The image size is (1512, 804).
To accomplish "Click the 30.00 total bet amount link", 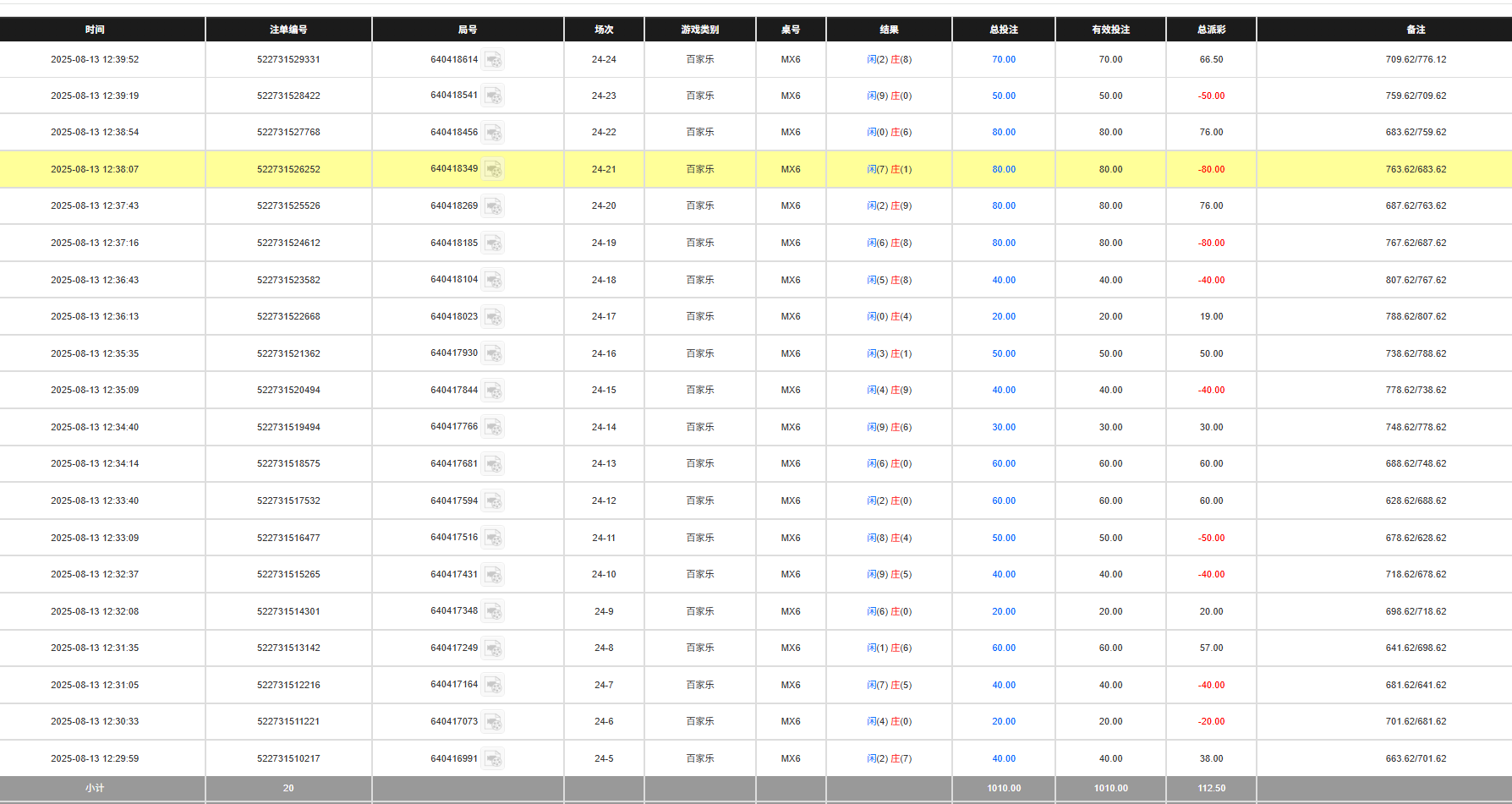I will coord(1004,428).
